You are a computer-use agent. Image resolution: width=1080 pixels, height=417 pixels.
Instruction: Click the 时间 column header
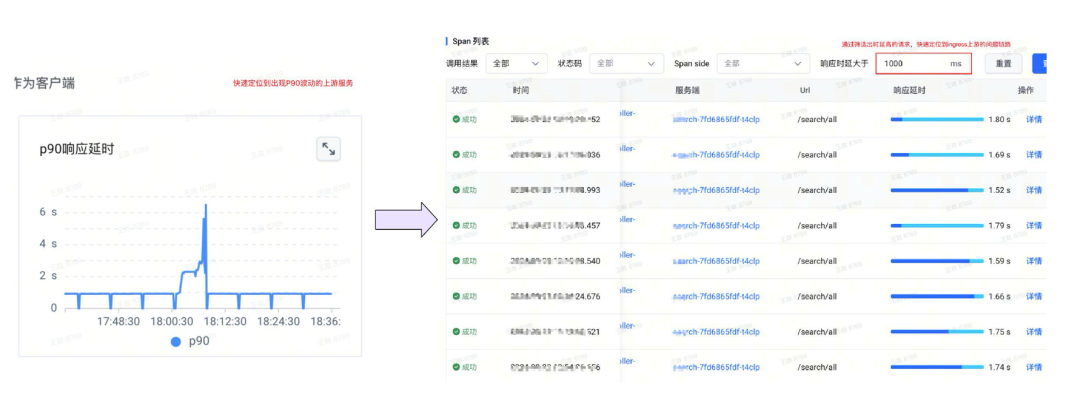point(521,90)
